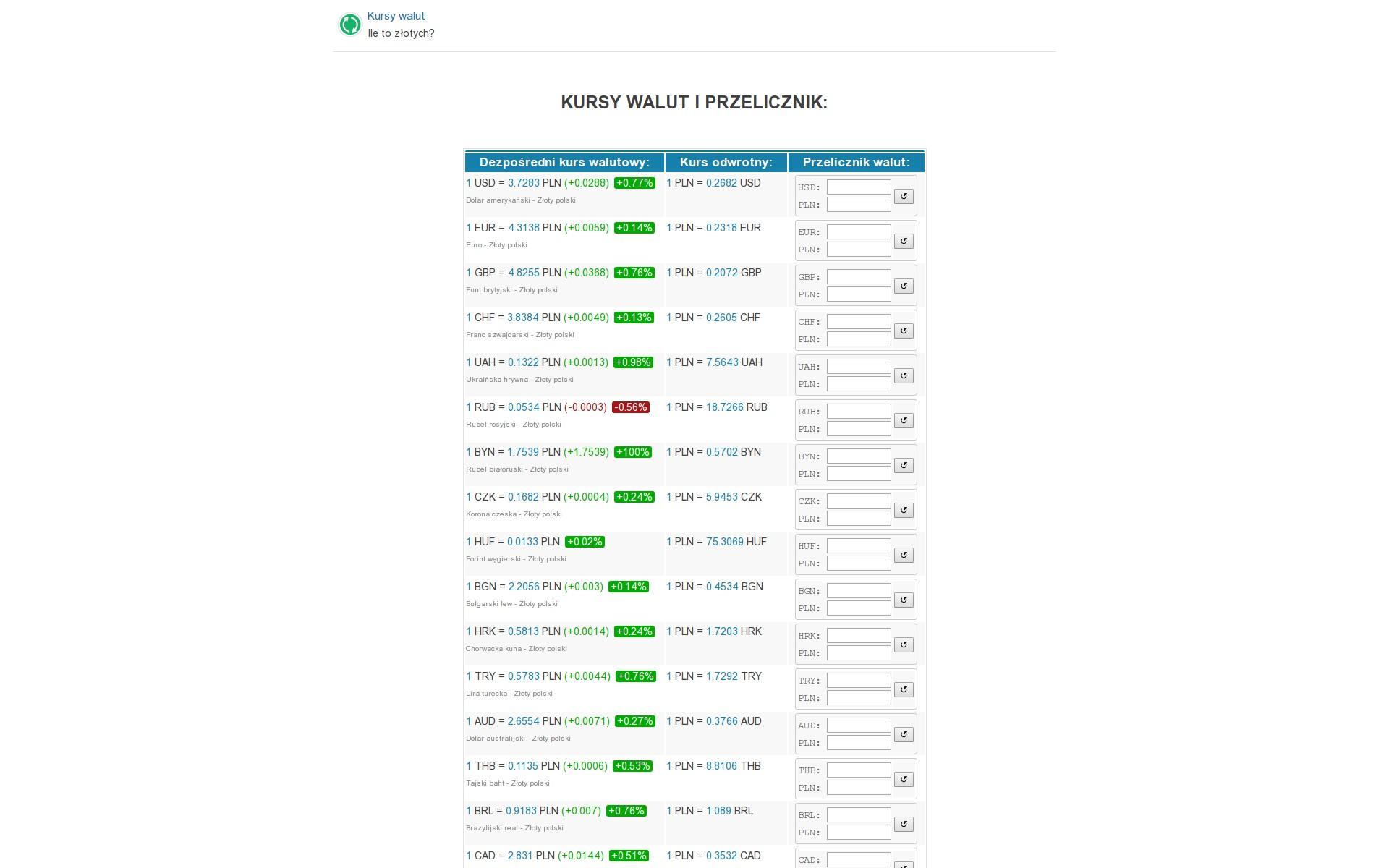
Task: Focus the PLN field under EUR
Action: point(859,250)
